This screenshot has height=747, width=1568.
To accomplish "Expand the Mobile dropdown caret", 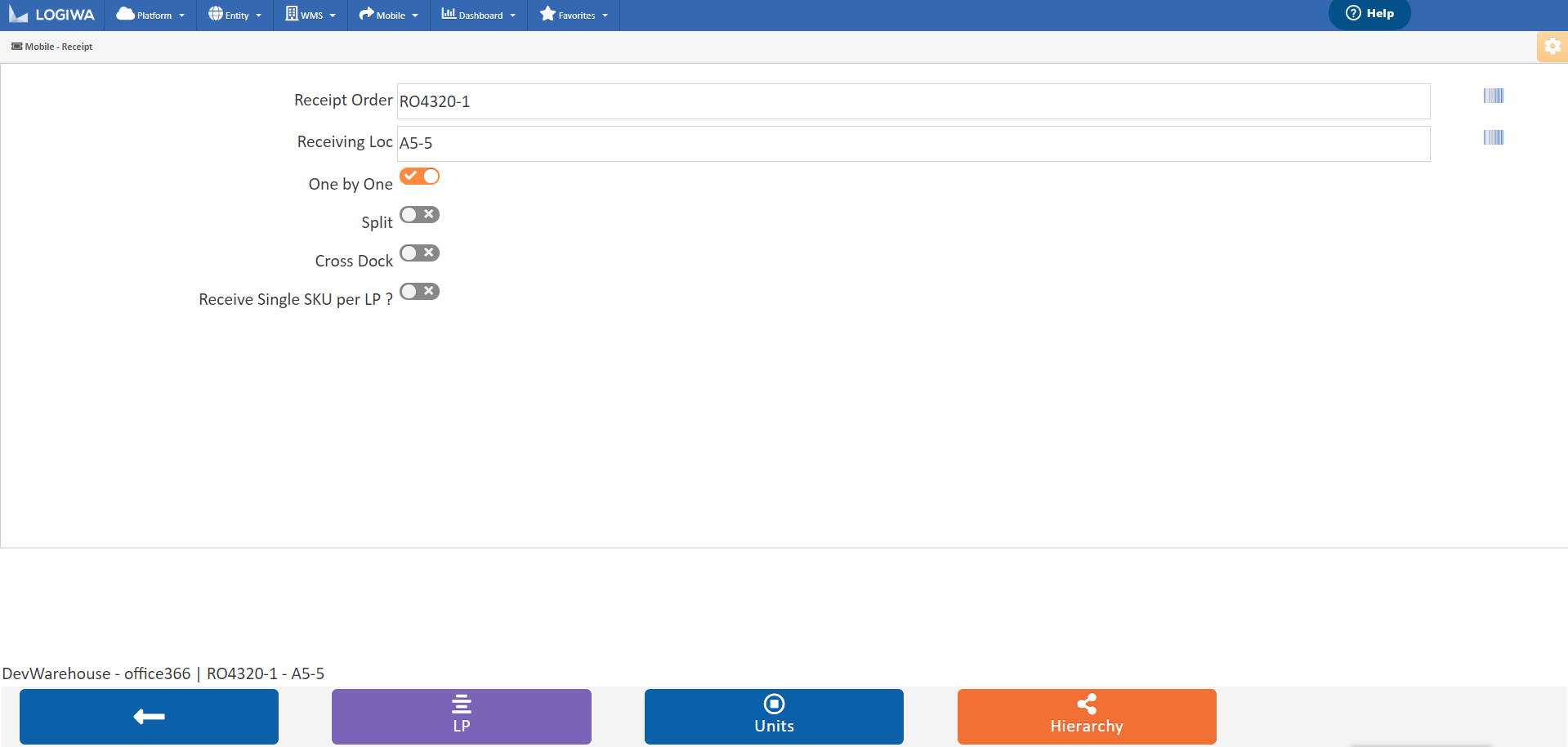I will (415, 16).
